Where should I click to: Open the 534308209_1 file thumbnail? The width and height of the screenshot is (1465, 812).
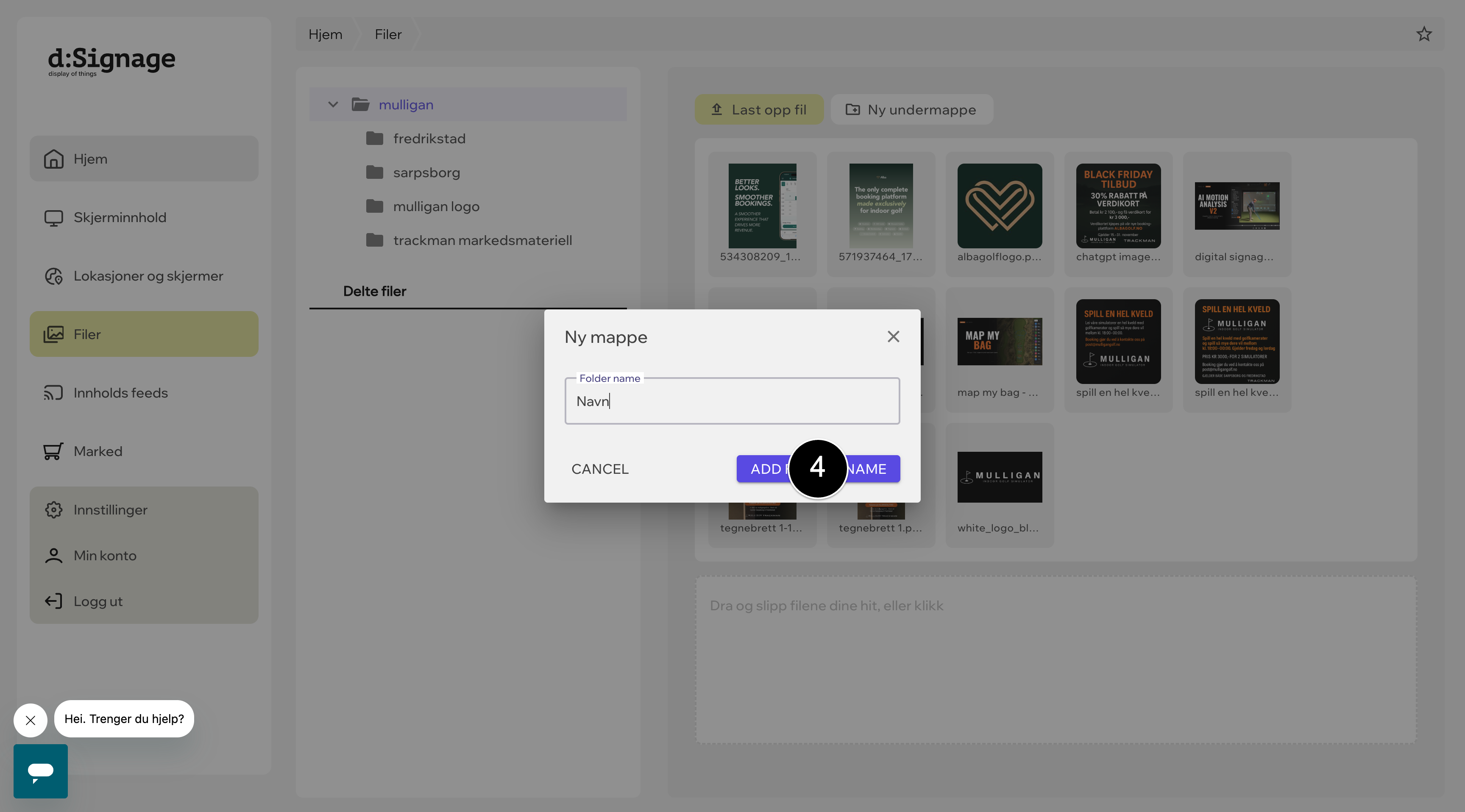point(762,206)
